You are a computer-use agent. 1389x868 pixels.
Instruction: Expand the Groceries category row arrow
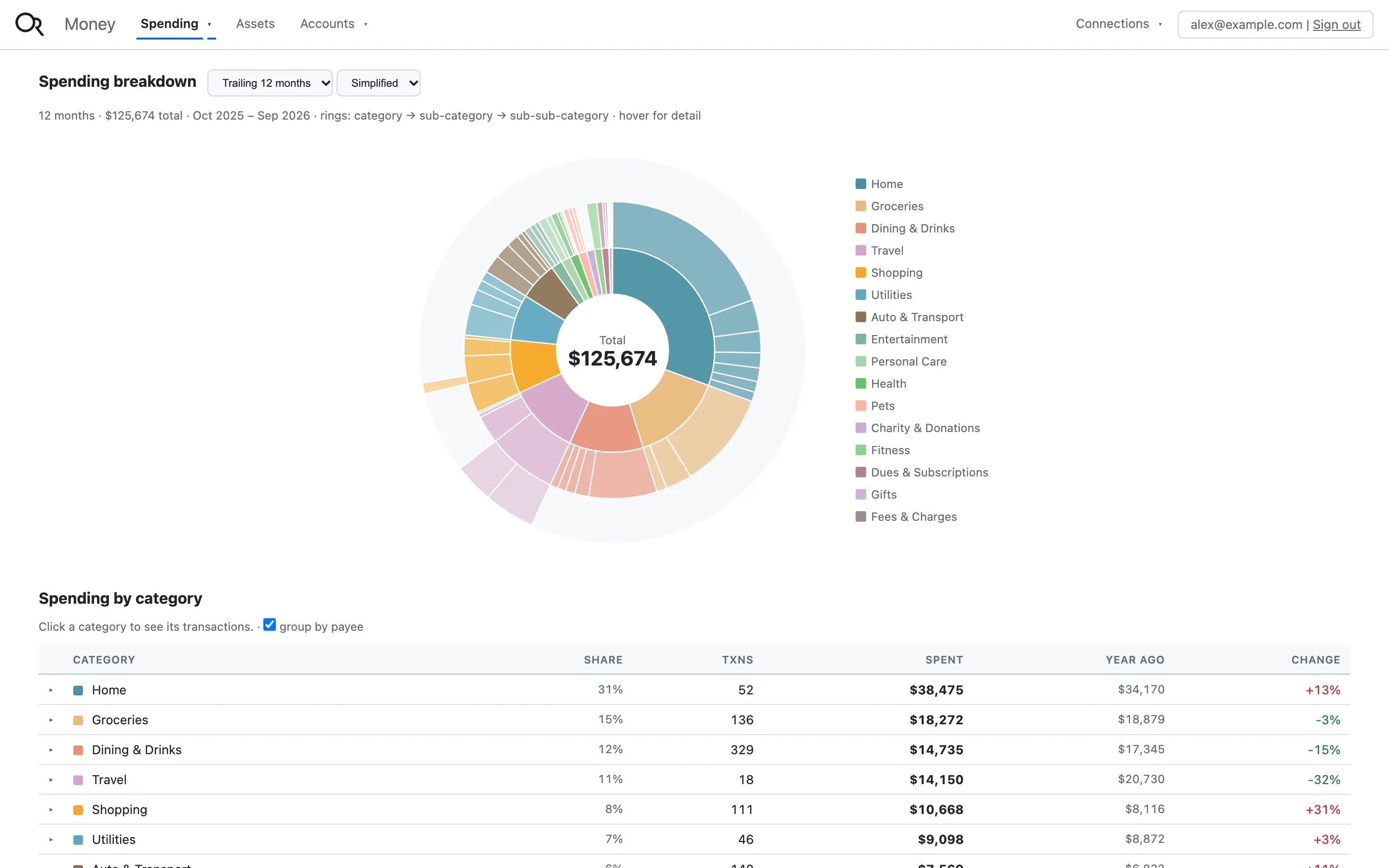coord(51,720)
